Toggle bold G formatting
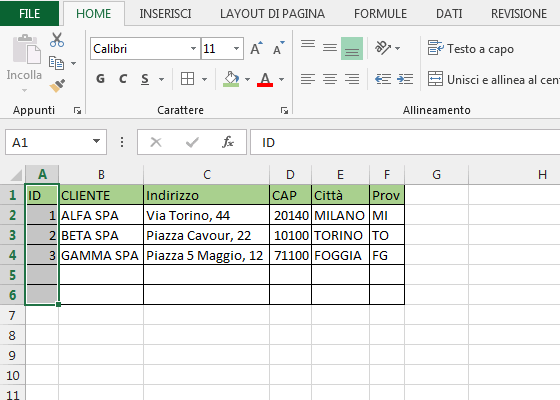This screenshot has height=400, width=560. pos(100,79)
